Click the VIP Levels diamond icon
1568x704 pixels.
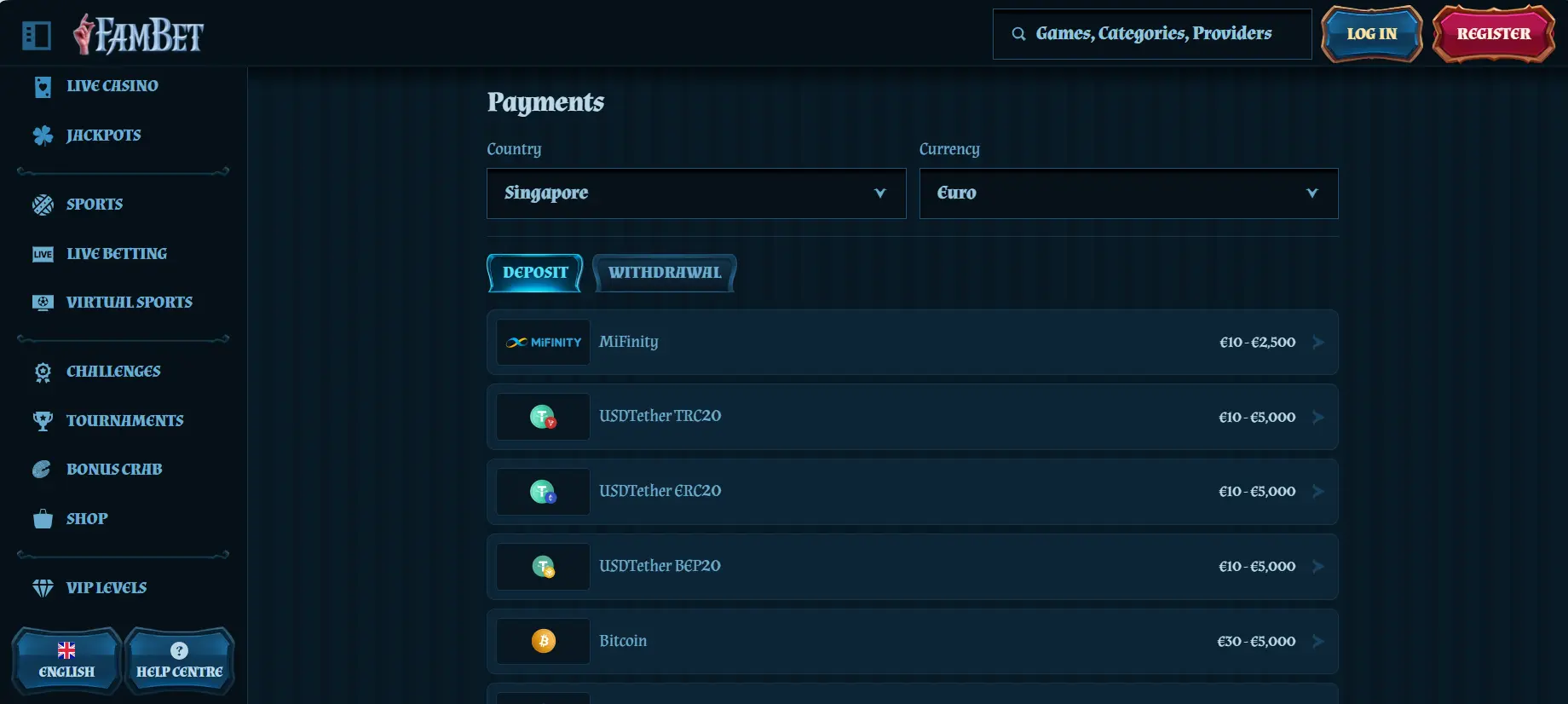click(x=43, y=588)
